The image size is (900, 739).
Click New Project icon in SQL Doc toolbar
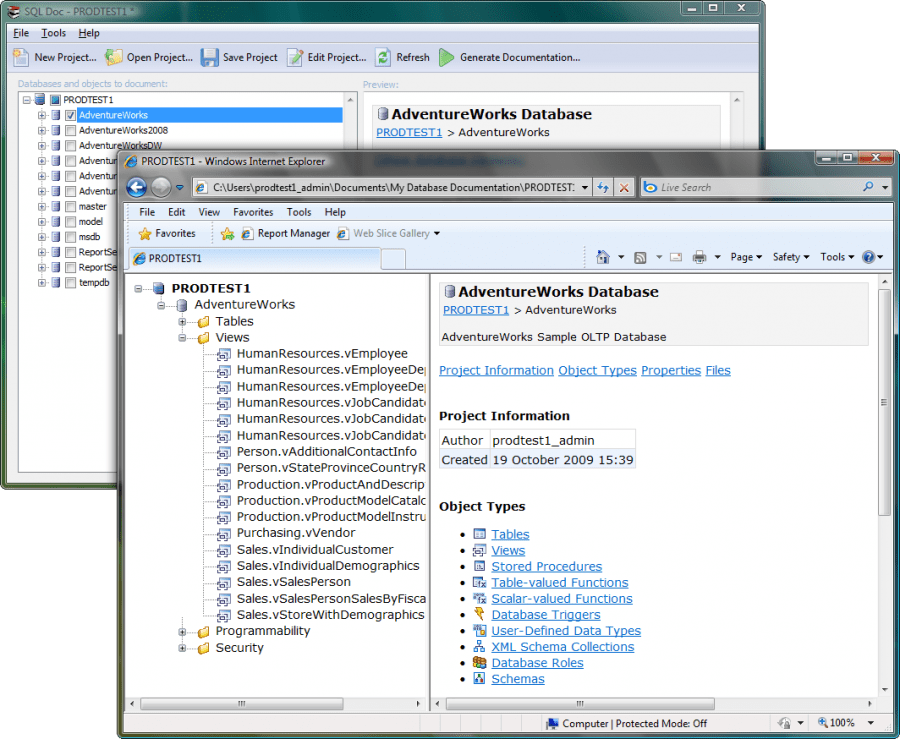click(21, 57)
